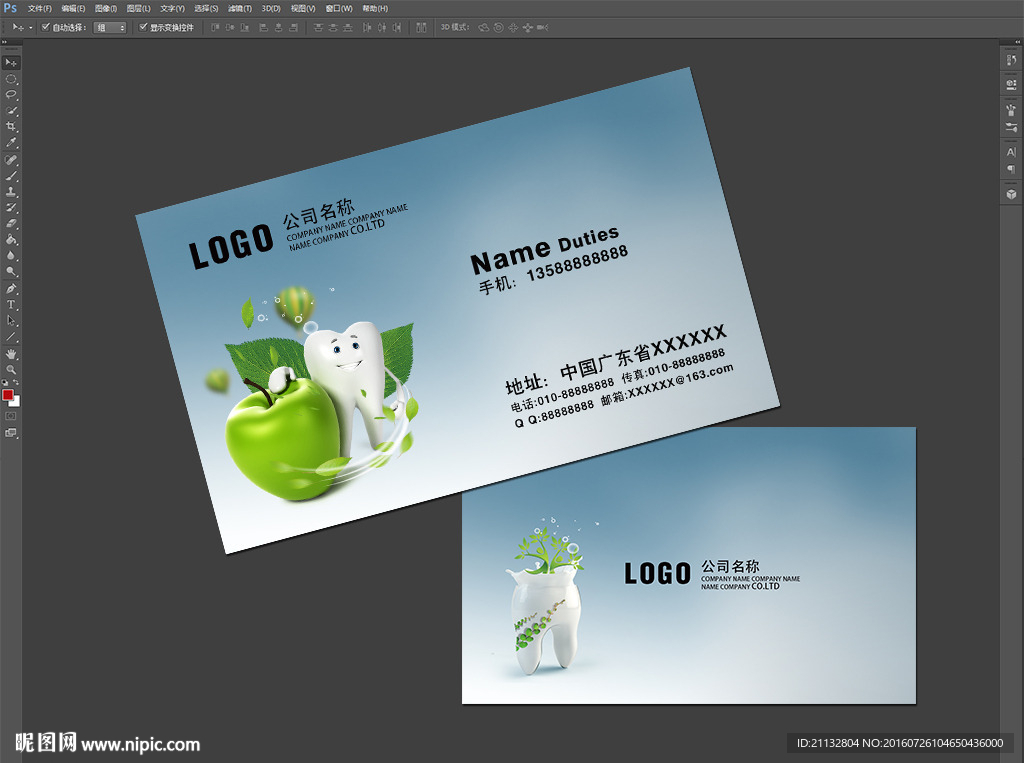Toggle Quick Mask mode icon
The image size is (1024, 763).
click(11, 416)
